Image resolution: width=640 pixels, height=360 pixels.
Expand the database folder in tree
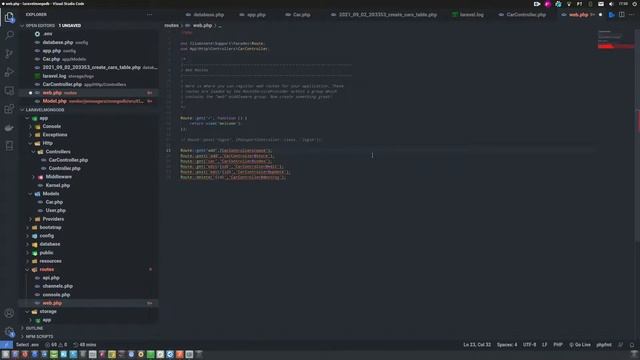tap(50, 244)
